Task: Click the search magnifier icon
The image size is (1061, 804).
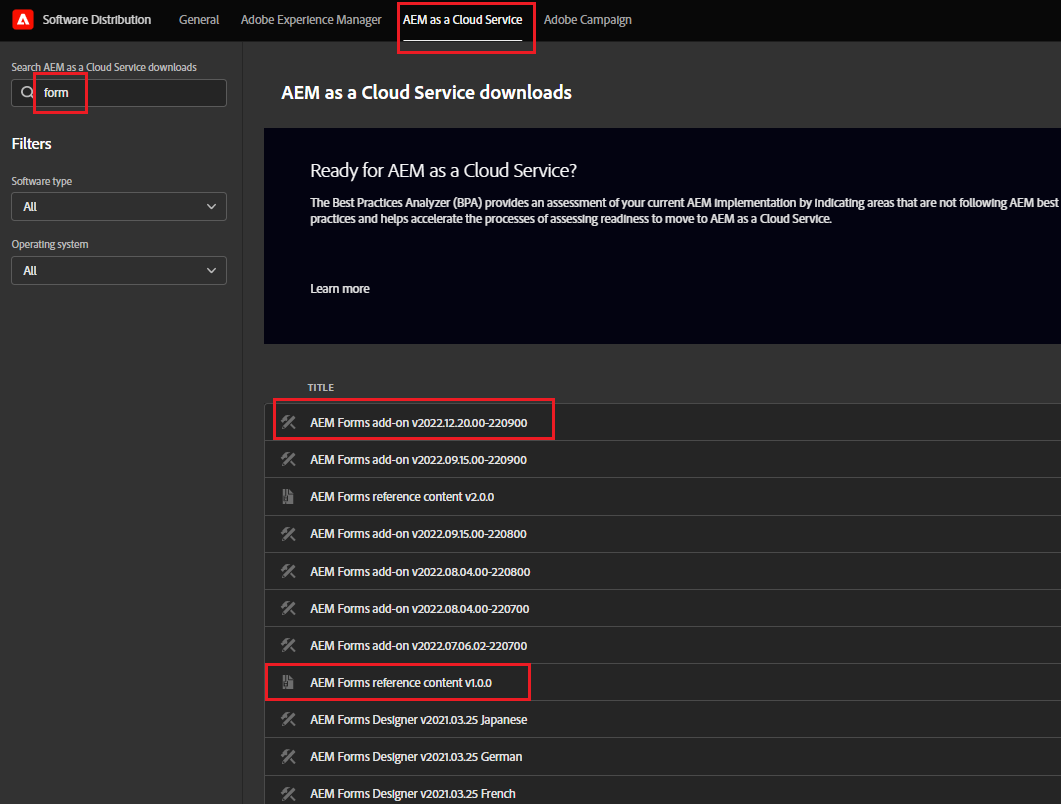Action: [x=26, y=92]
